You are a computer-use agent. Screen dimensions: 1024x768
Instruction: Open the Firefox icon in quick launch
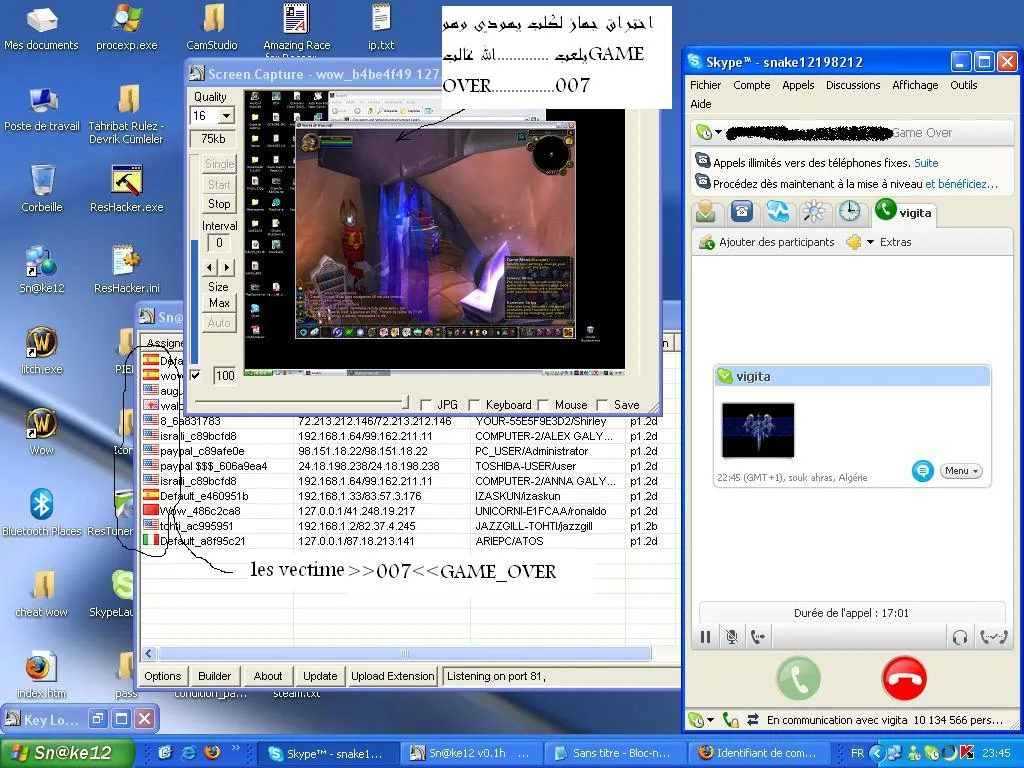pyautogui.click(x=211, y=752)
